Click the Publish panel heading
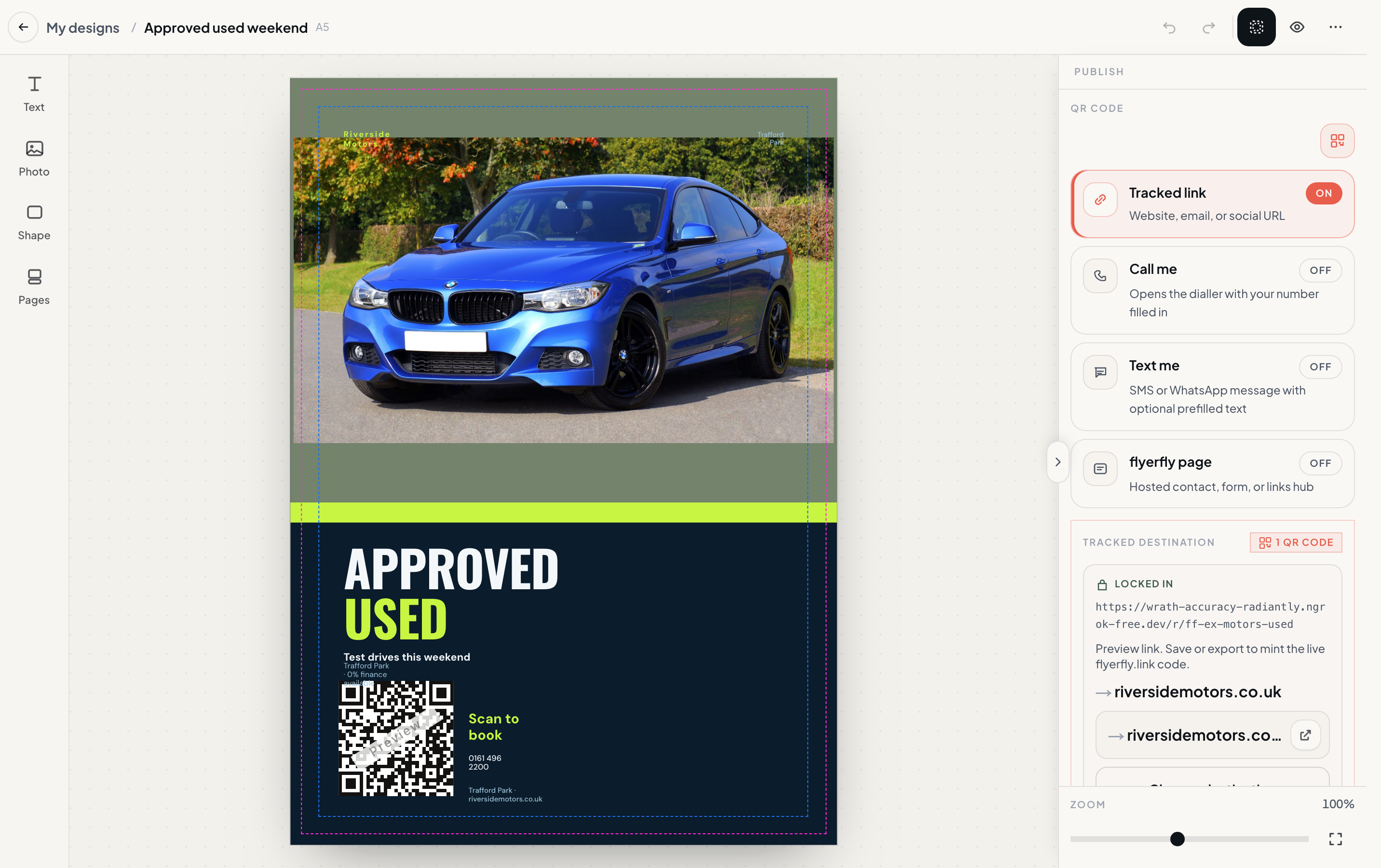Viewport: 1381px width, 868px height. (x=1098, y=72)
